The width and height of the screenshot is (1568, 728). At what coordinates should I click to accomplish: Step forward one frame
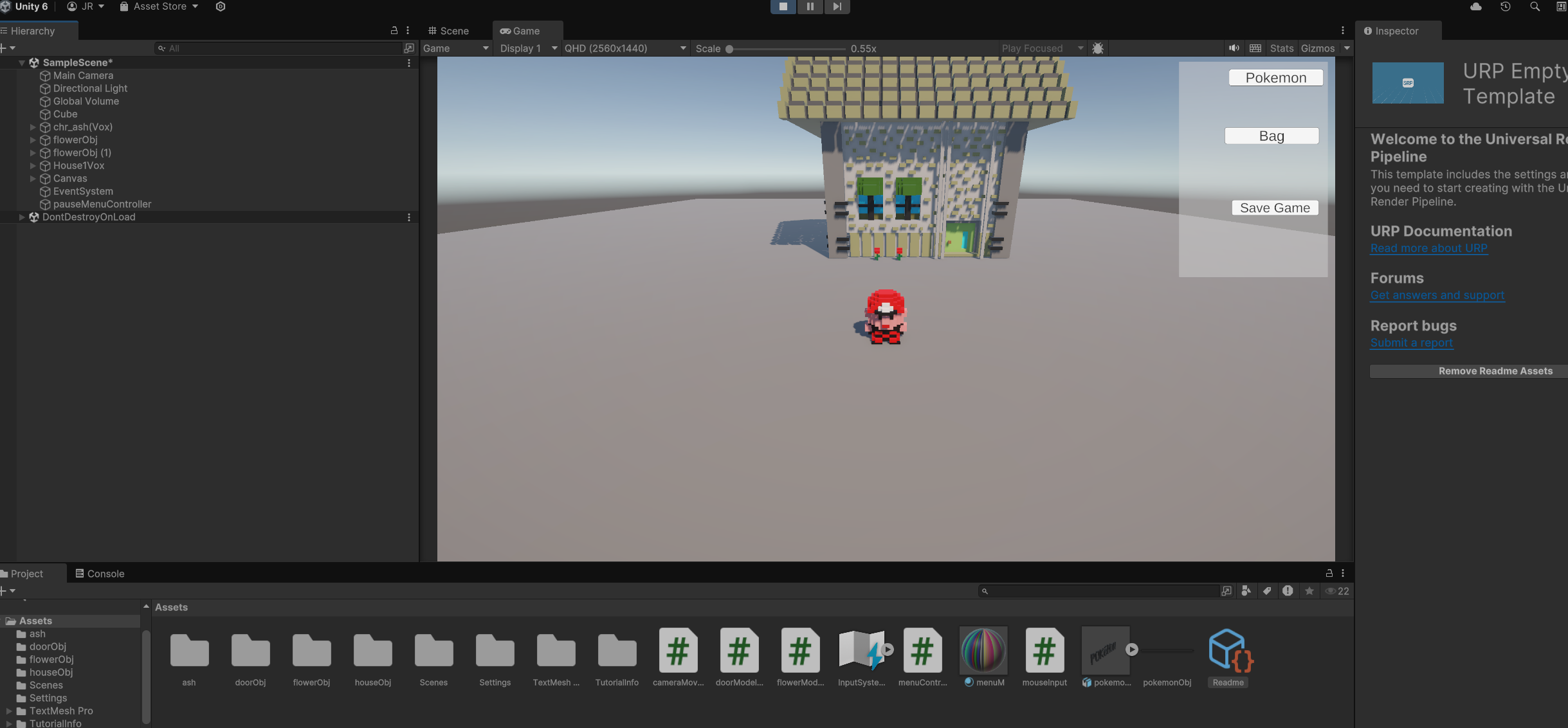click(x=837, y=6)
